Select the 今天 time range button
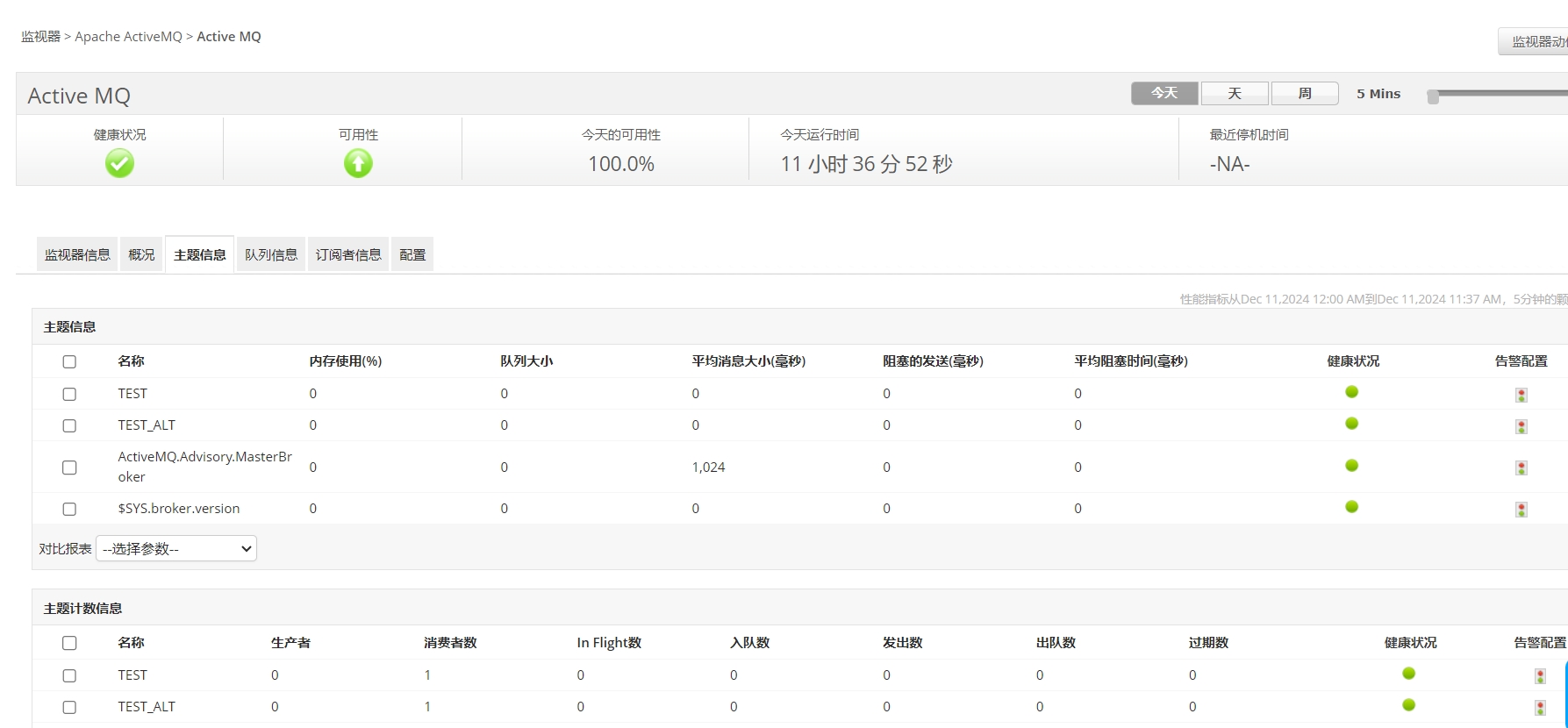The height and width of the screenshot is (728, 1568). pyautogui.click(x=1164, y=93)
